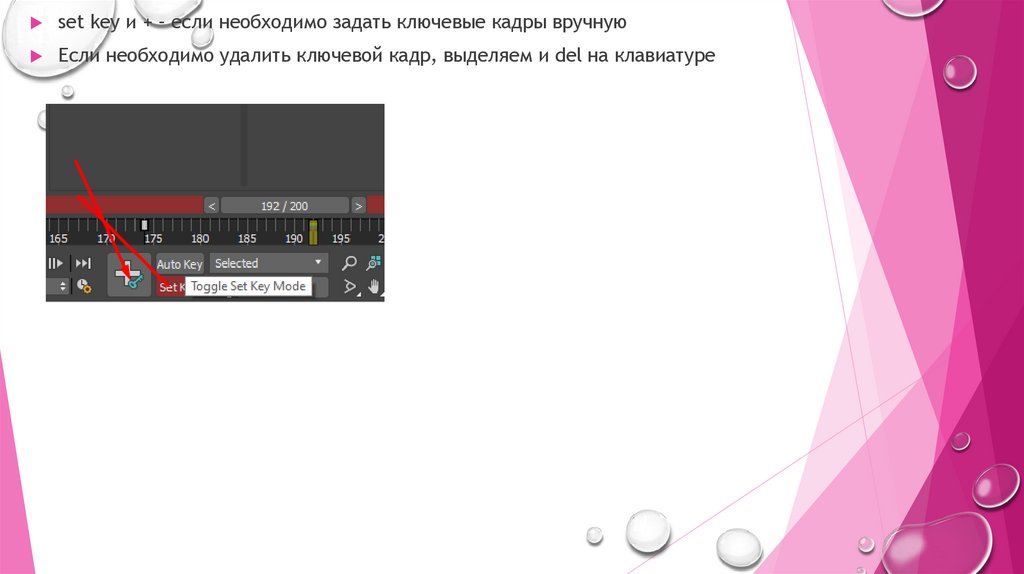Click frame 185 on the track bar
Viewport: 1024px width, 574px height.
click(x=247, y=238)
